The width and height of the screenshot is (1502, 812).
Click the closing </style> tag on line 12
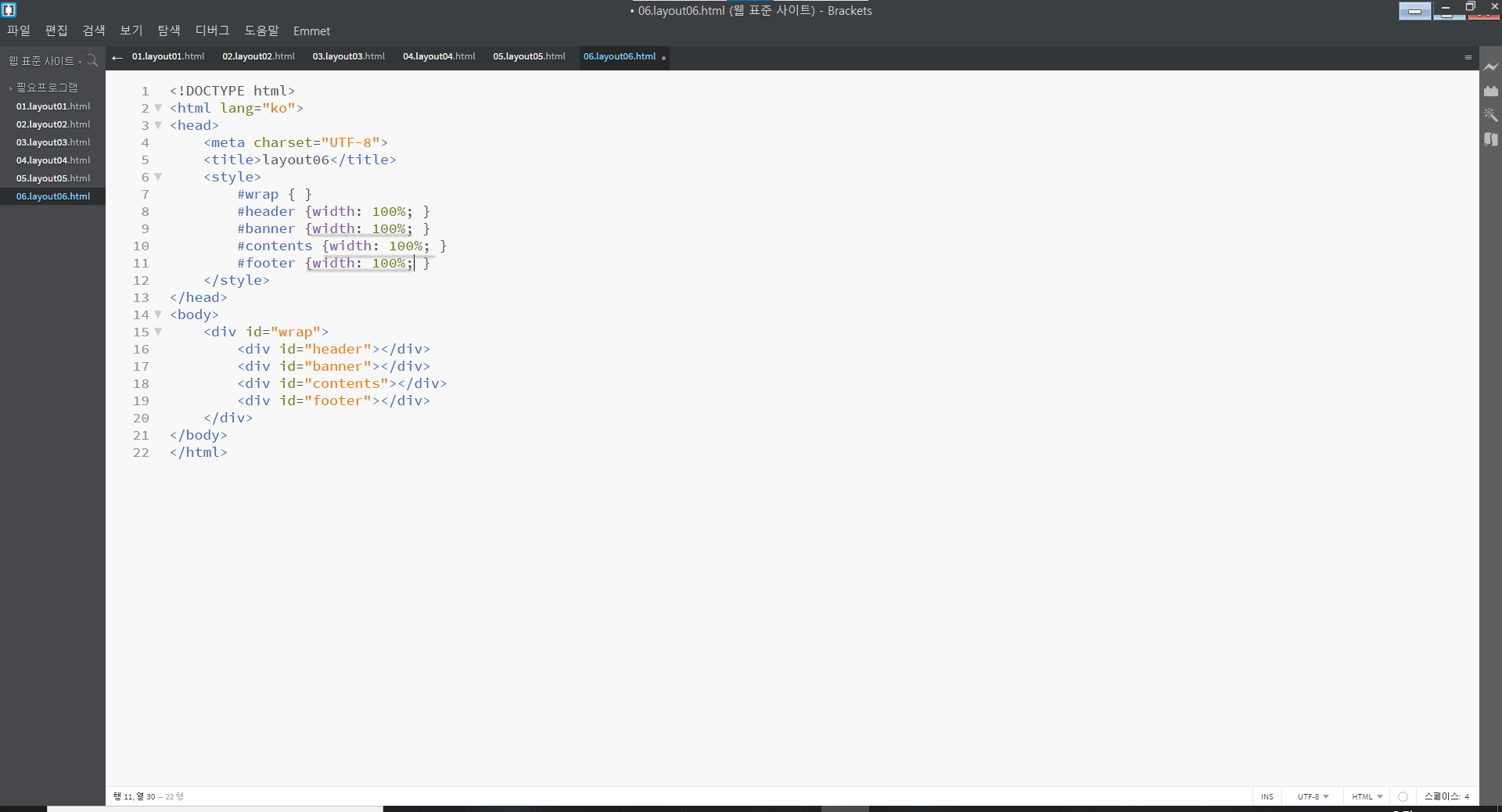tap(236, 280)
